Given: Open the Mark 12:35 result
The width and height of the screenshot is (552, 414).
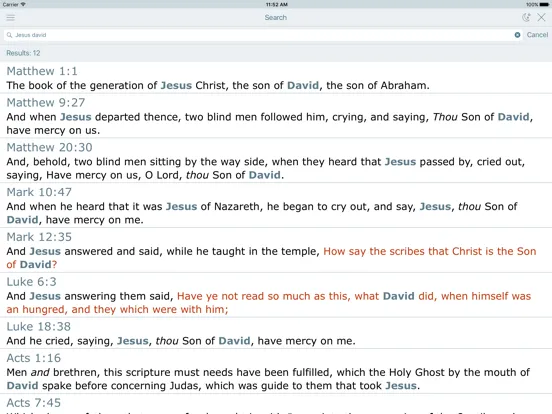Looking at the screenshot, I should coord(276,250).
